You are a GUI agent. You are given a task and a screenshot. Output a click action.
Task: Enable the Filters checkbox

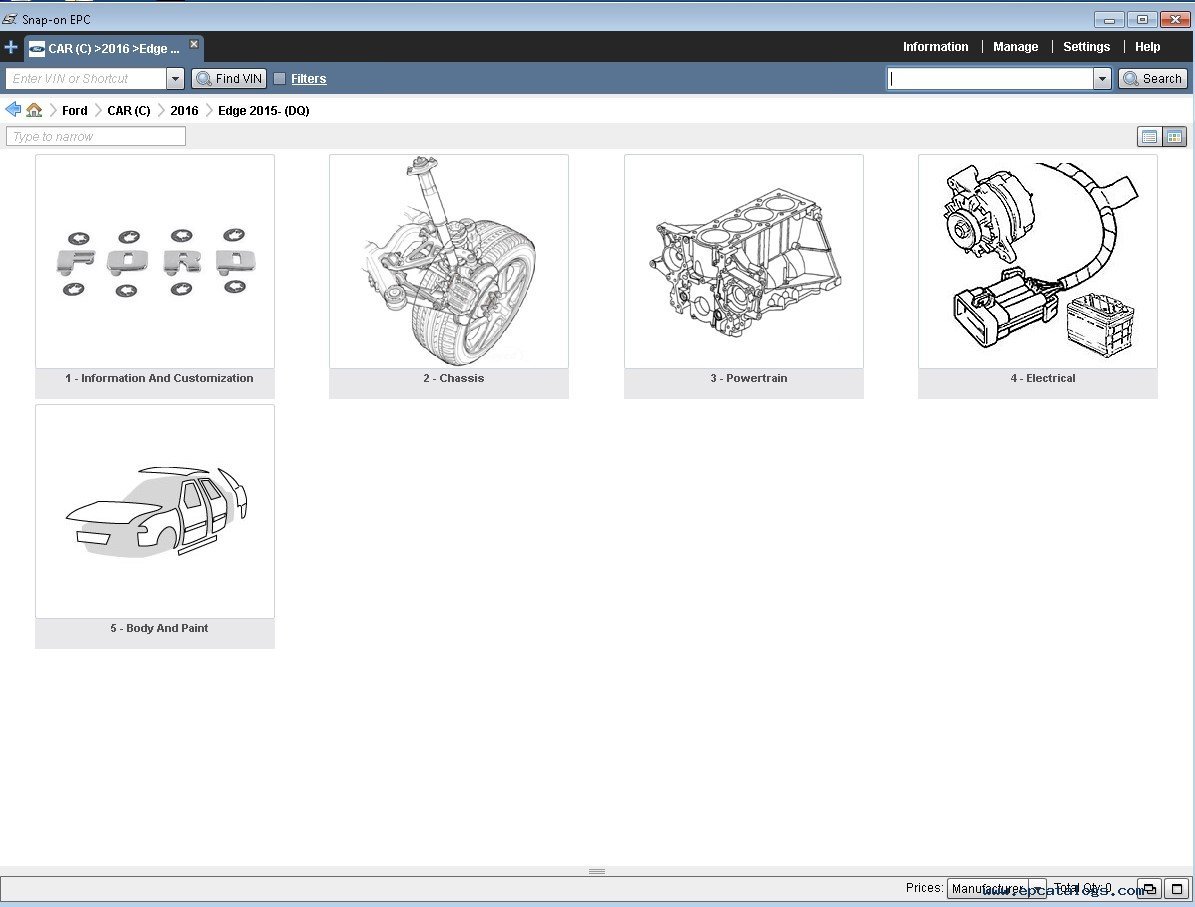click(x=280, y=79)
